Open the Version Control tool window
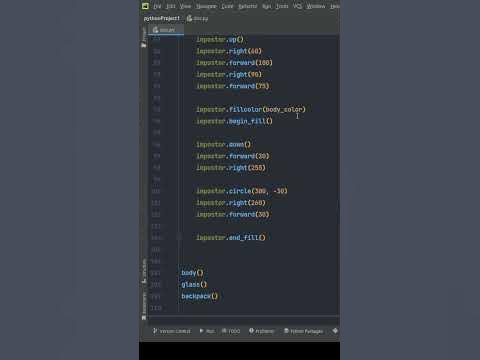The image size is (480, 360). click(x=172, y=331)
